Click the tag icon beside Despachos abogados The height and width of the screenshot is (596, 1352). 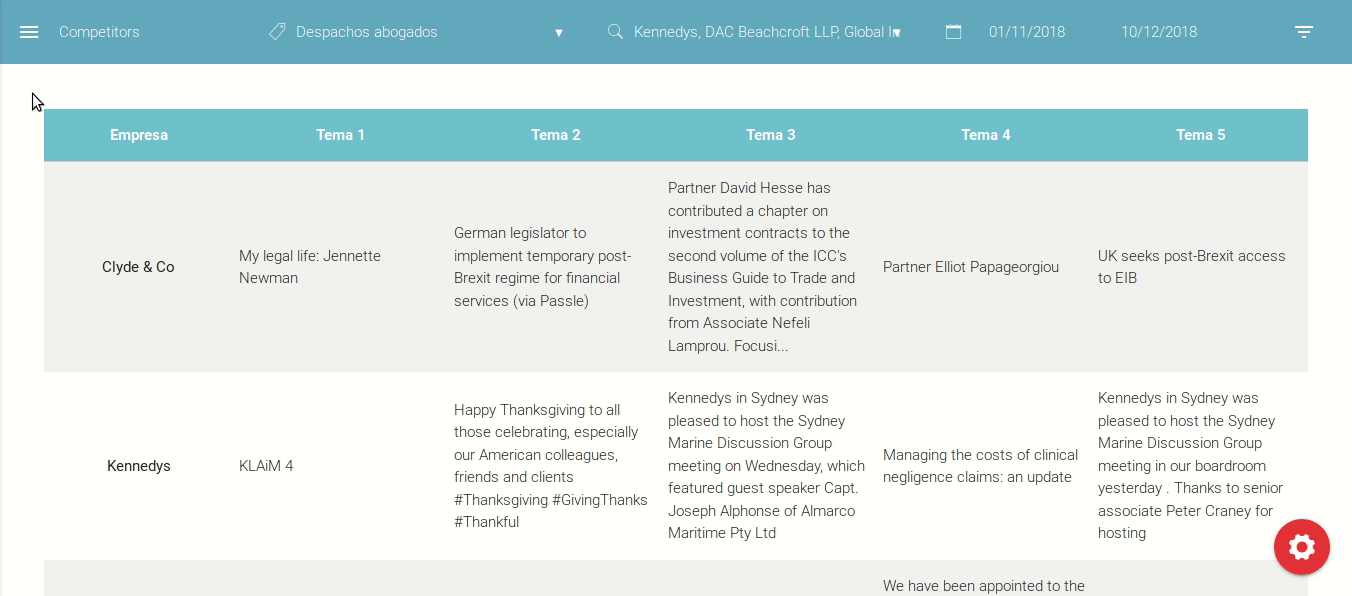277,32
